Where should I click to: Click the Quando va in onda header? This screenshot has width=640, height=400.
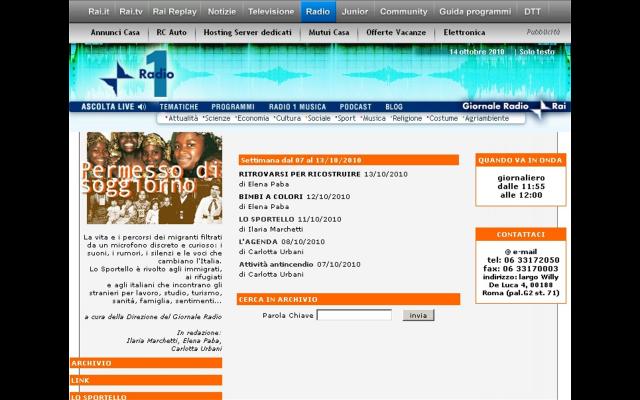pyautogui.click(x=520, y=160)
